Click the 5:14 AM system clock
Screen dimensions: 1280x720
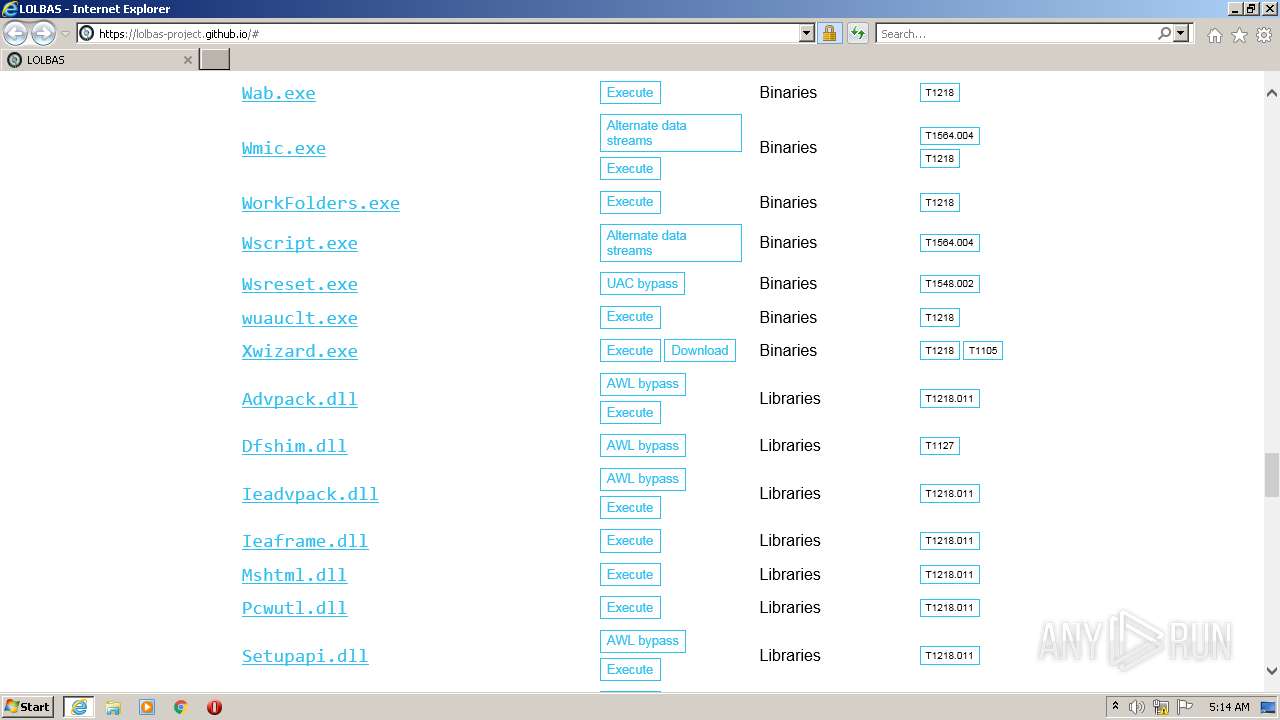pos(1229,707)
